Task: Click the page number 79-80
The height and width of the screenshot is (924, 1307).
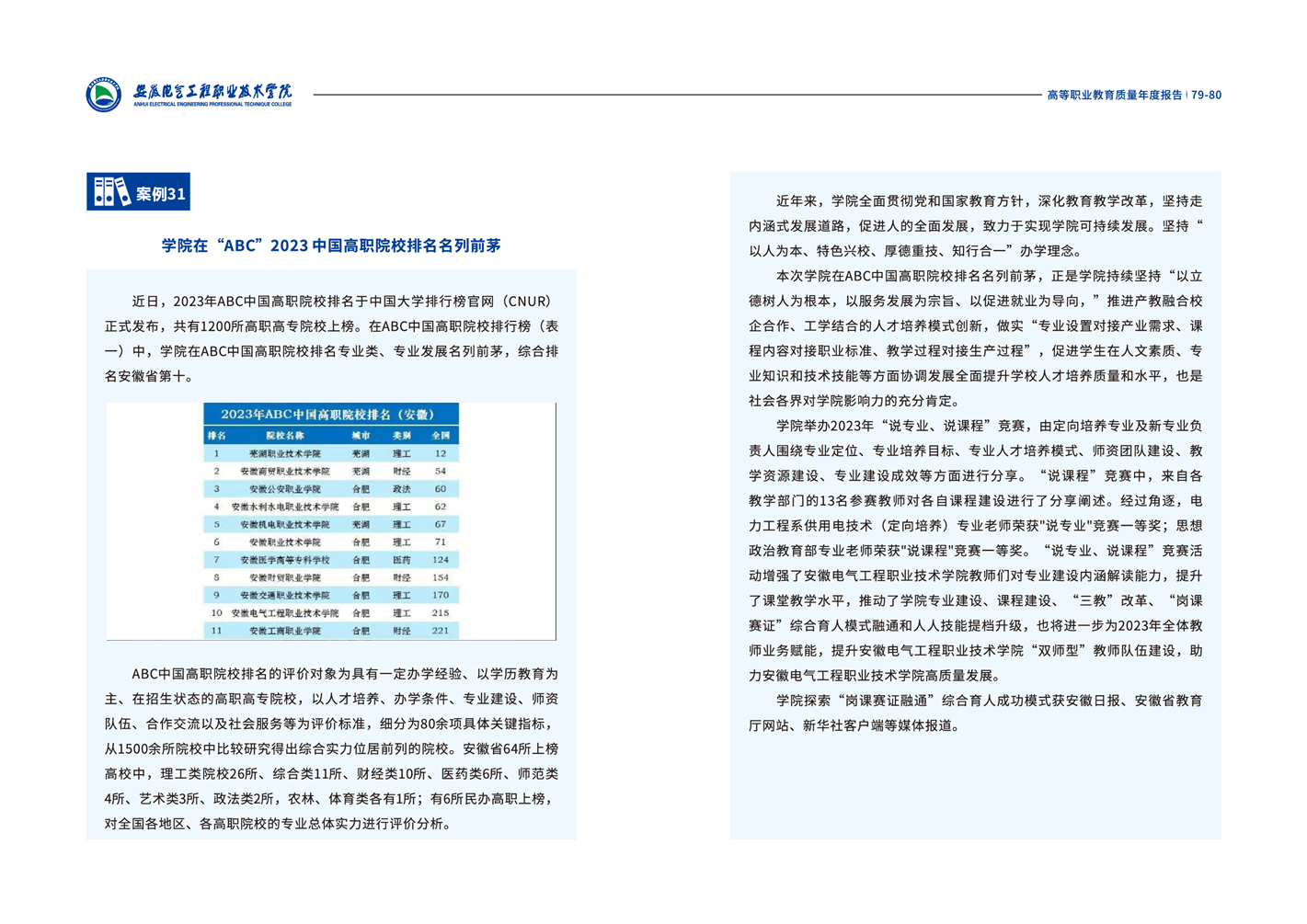Action: pyautogui.click(x=1206, y=95)
